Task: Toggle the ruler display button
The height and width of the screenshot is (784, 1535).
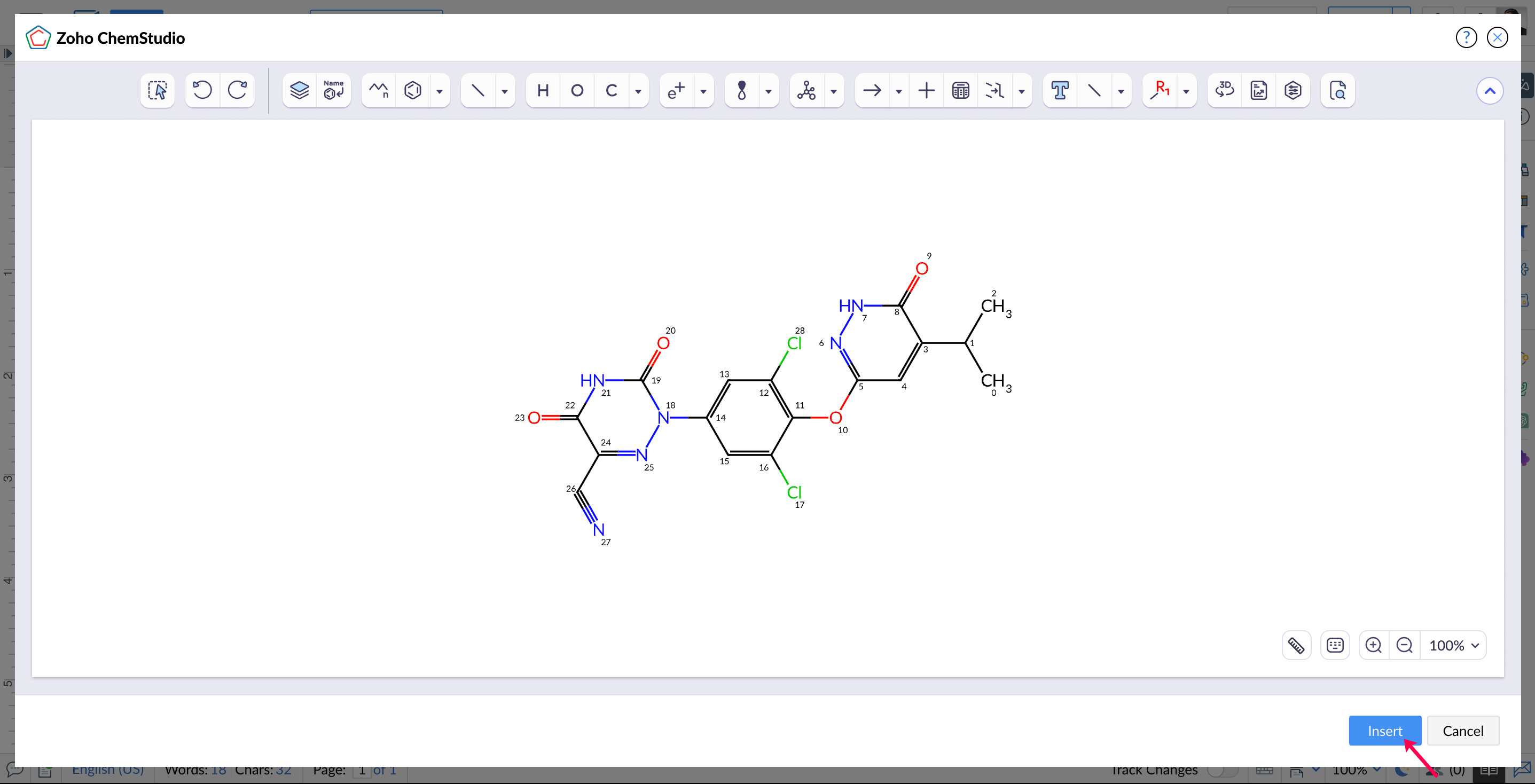Action: (1296, 645)
